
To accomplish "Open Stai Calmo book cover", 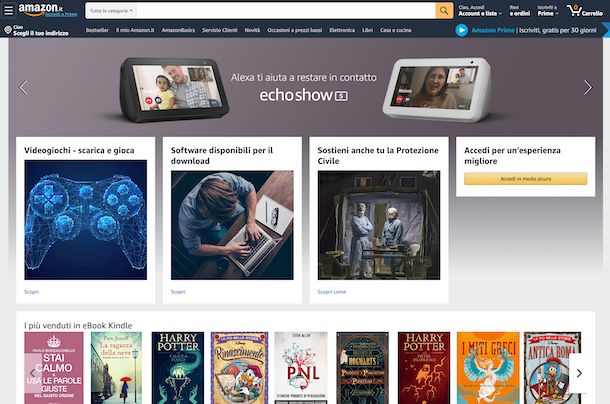I will point(54,368).
